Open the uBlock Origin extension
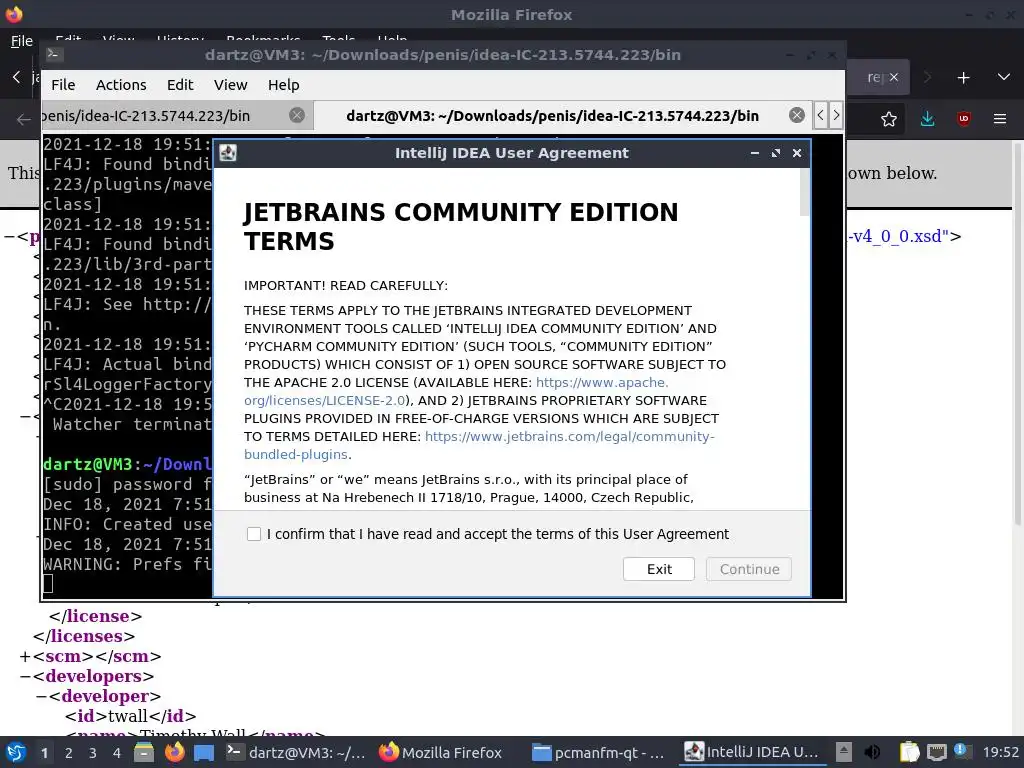Screen dimensions: 1024x768 [x=964, y=119]
